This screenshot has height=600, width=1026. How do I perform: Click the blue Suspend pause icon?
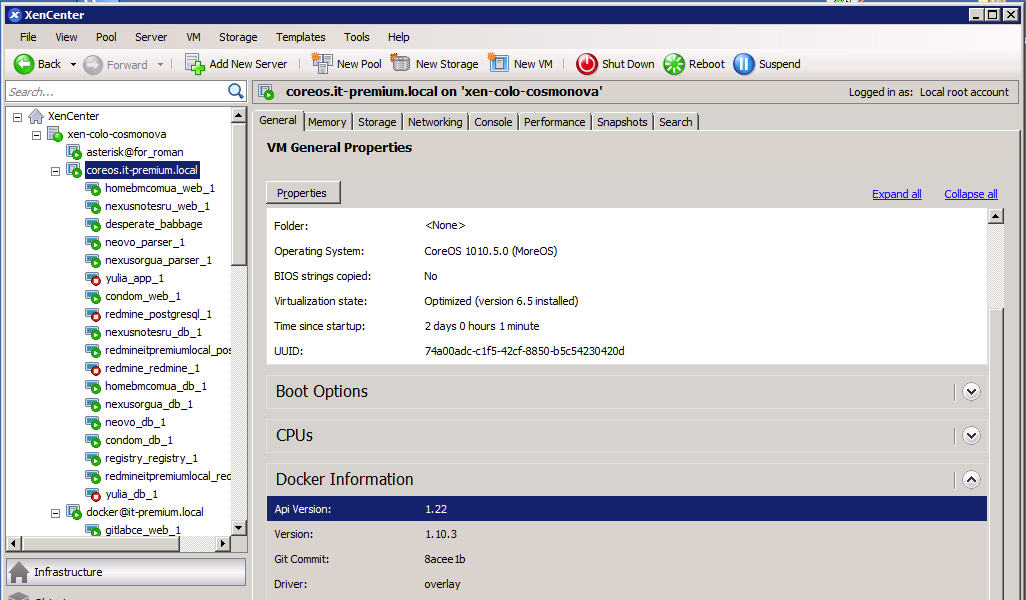click(744, 64)
